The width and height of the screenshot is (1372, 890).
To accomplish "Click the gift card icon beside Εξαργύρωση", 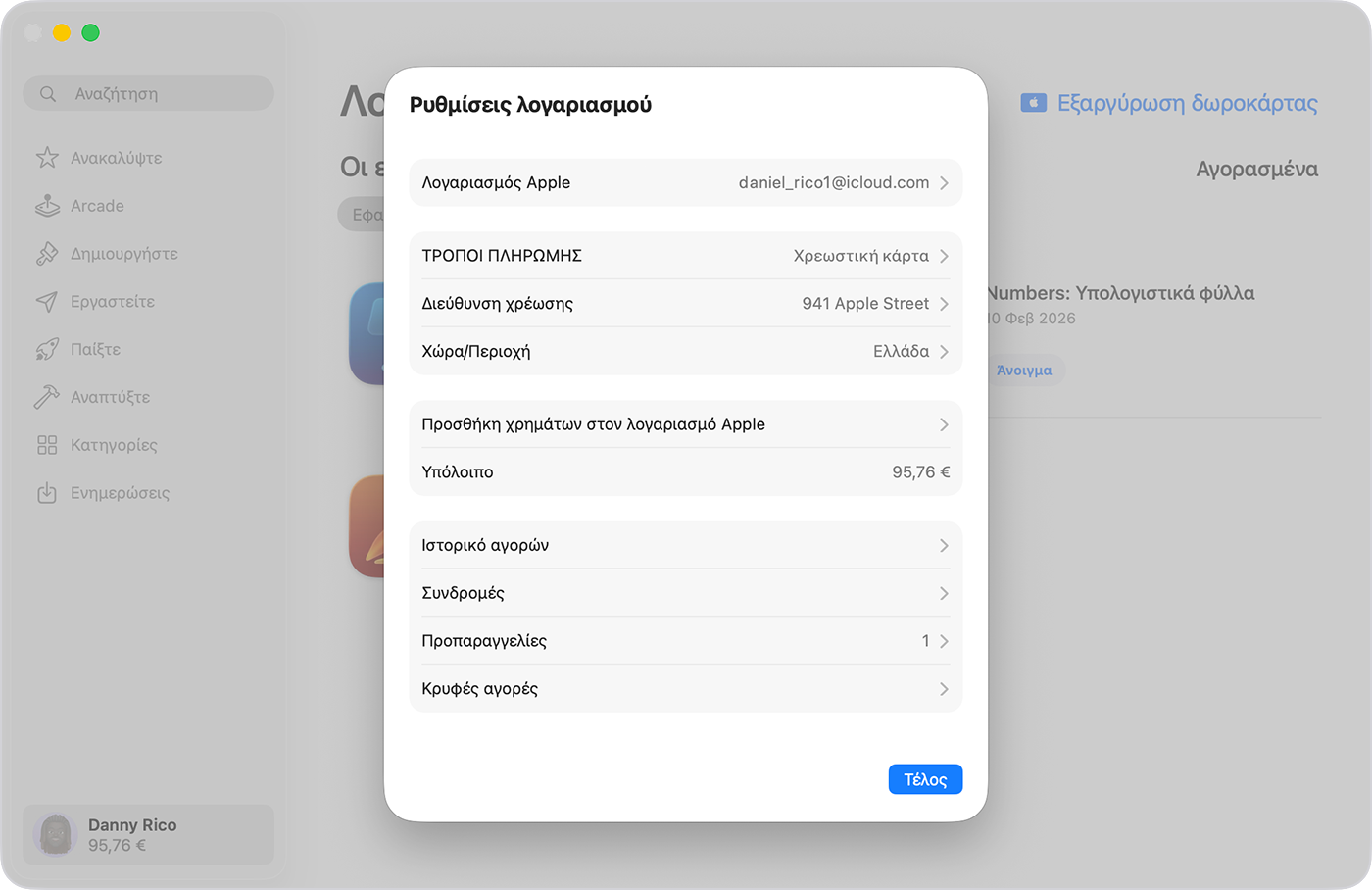I will pyautogui.click(x=1034, y=103).
